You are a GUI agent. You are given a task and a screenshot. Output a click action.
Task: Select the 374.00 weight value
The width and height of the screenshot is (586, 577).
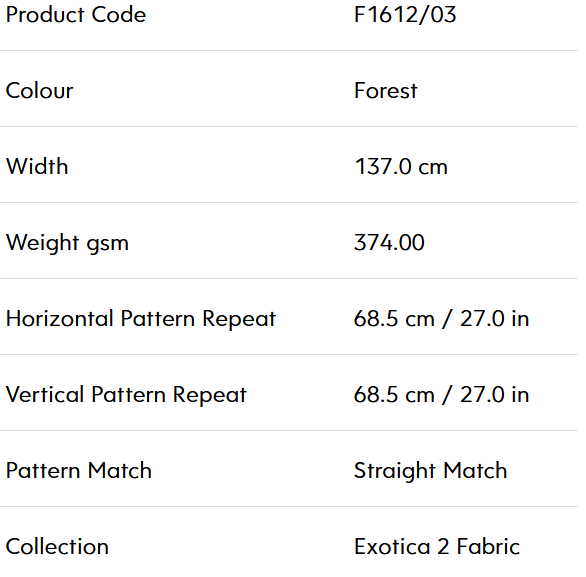tap(389, 243)
